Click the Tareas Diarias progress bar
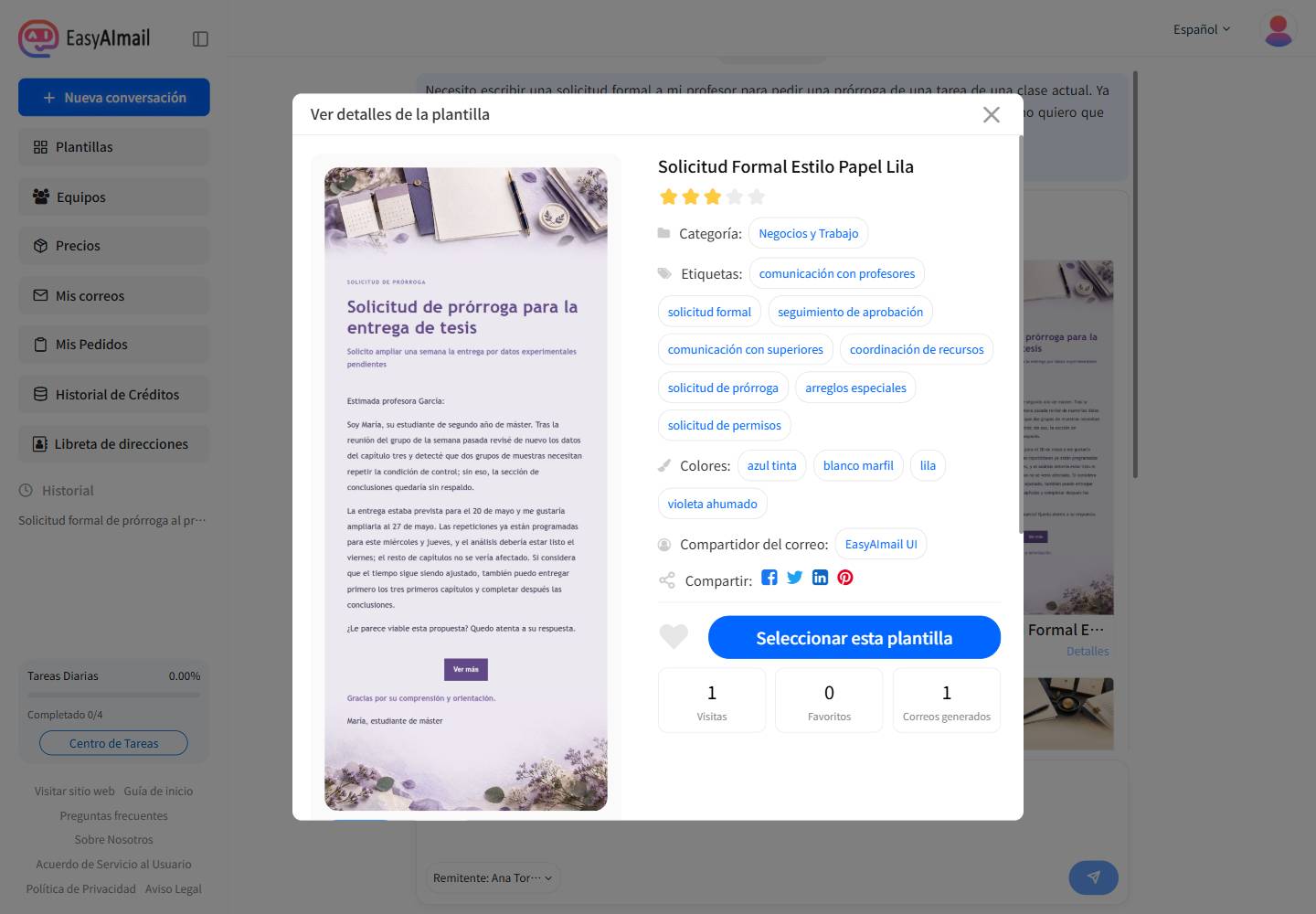Image resolution: width=1316 pixels, height=914 pixels. (x=114, y=695)
